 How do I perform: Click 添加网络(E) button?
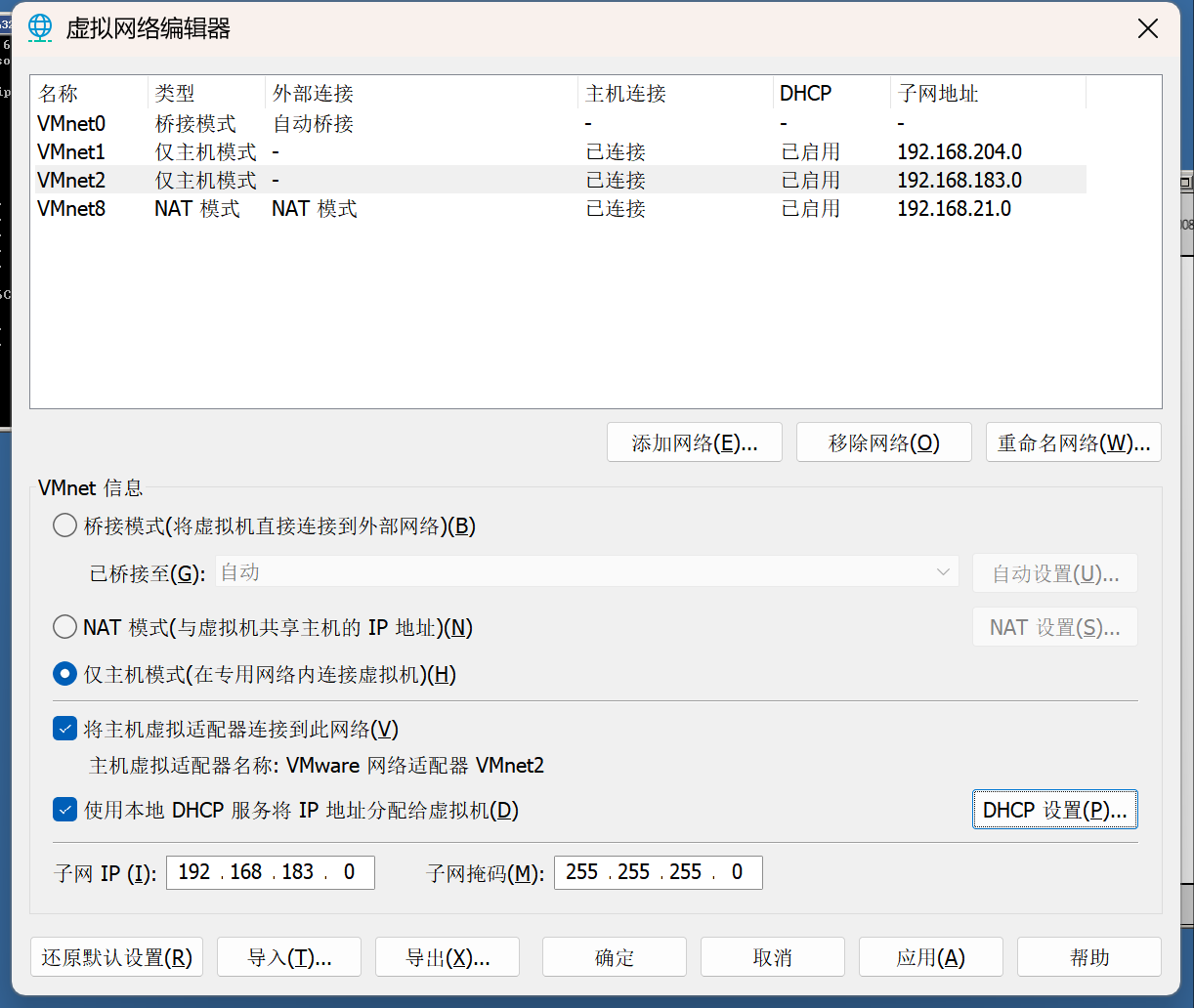click(695, 442)
